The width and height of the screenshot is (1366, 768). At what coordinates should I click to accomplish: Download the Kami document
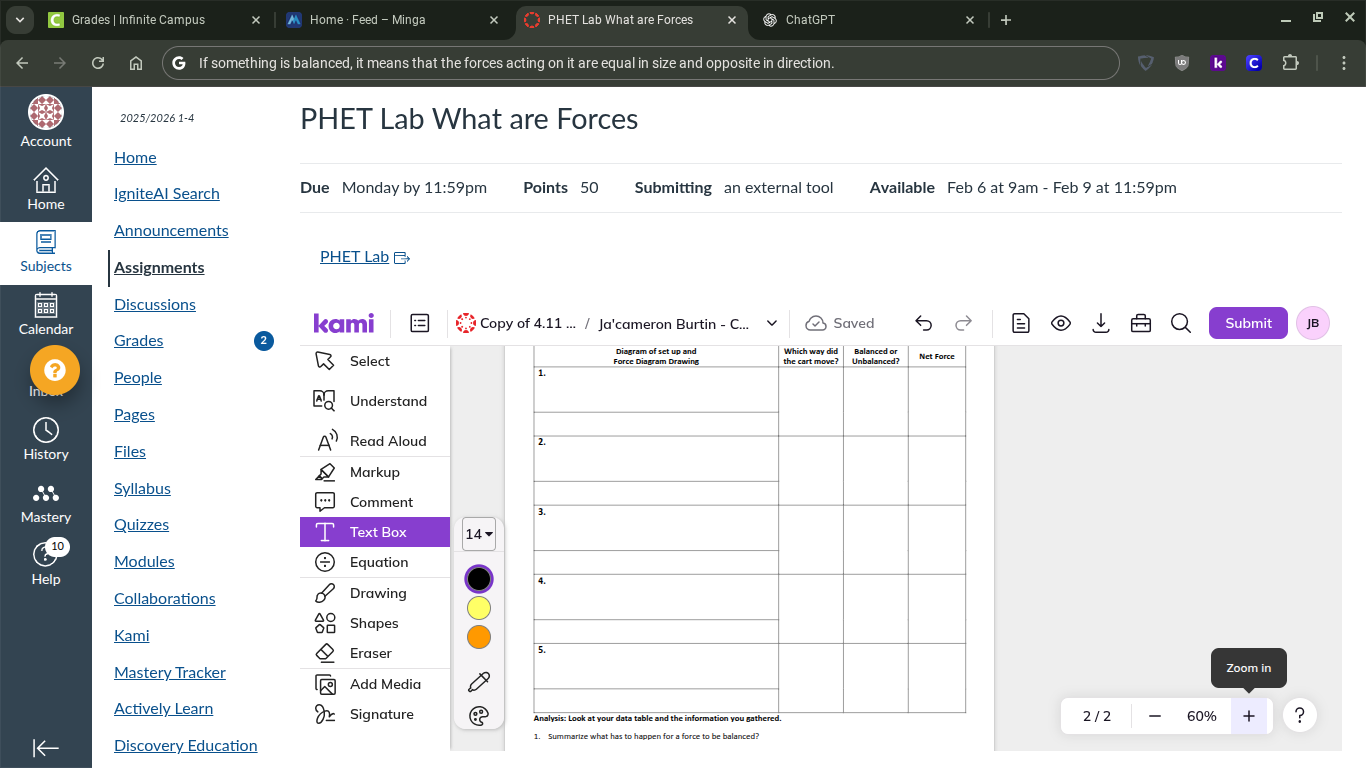click(1100, 323)
